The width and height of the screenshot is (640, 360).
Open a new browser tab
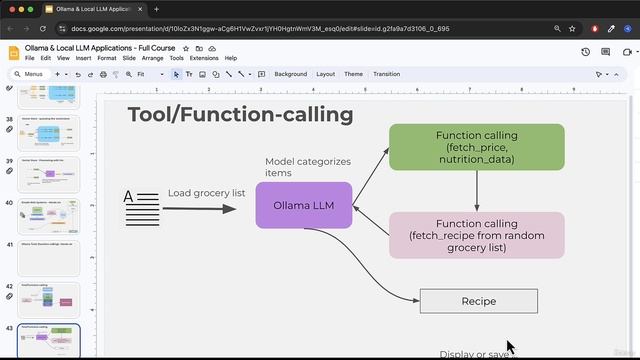(x=156, y=9)
